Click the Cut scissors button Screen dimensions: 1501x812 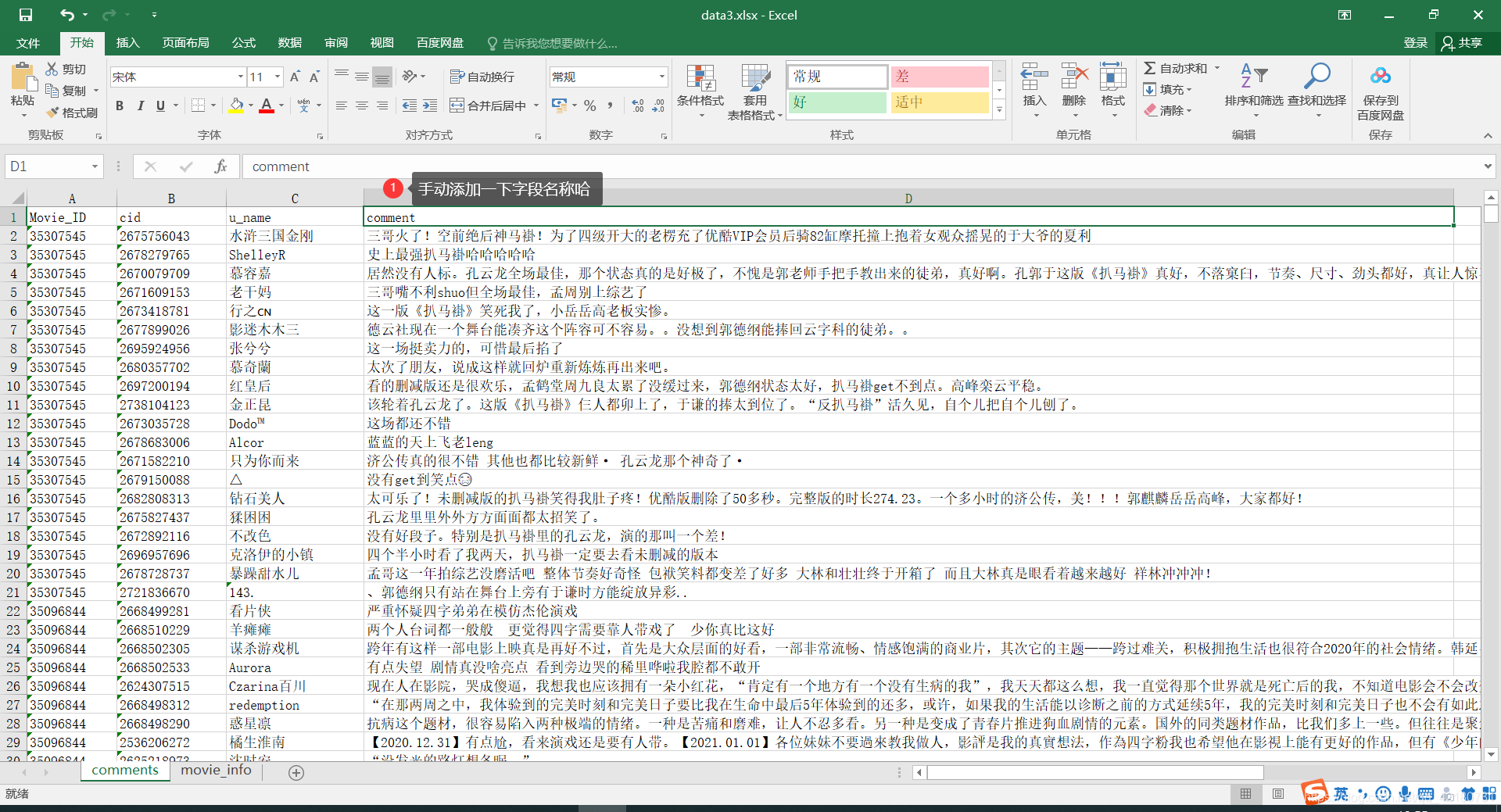click(52, 69)
